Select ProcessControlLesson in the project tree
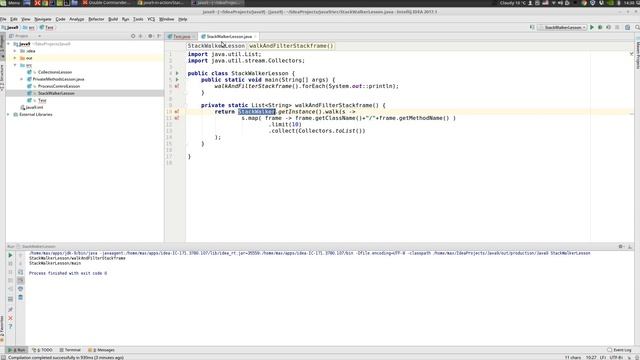This screenshot has width=640, height=360. [x=59, y=86]
